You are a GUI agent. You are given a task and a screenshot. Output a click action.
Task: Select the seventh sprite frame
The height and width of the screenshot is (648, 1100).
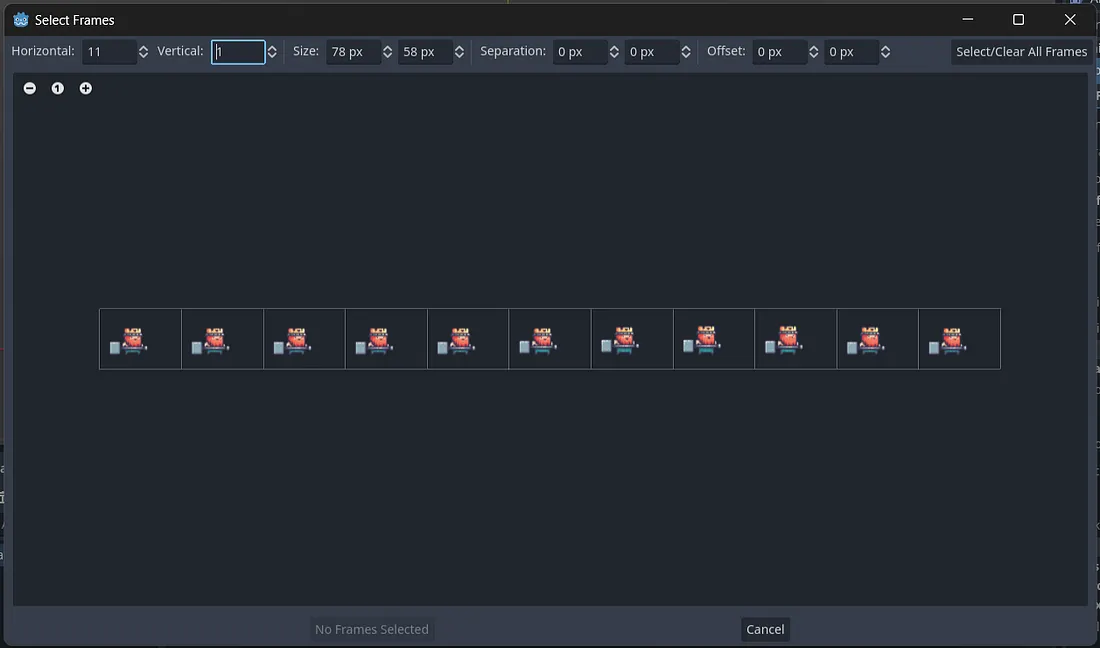point(632,339)
